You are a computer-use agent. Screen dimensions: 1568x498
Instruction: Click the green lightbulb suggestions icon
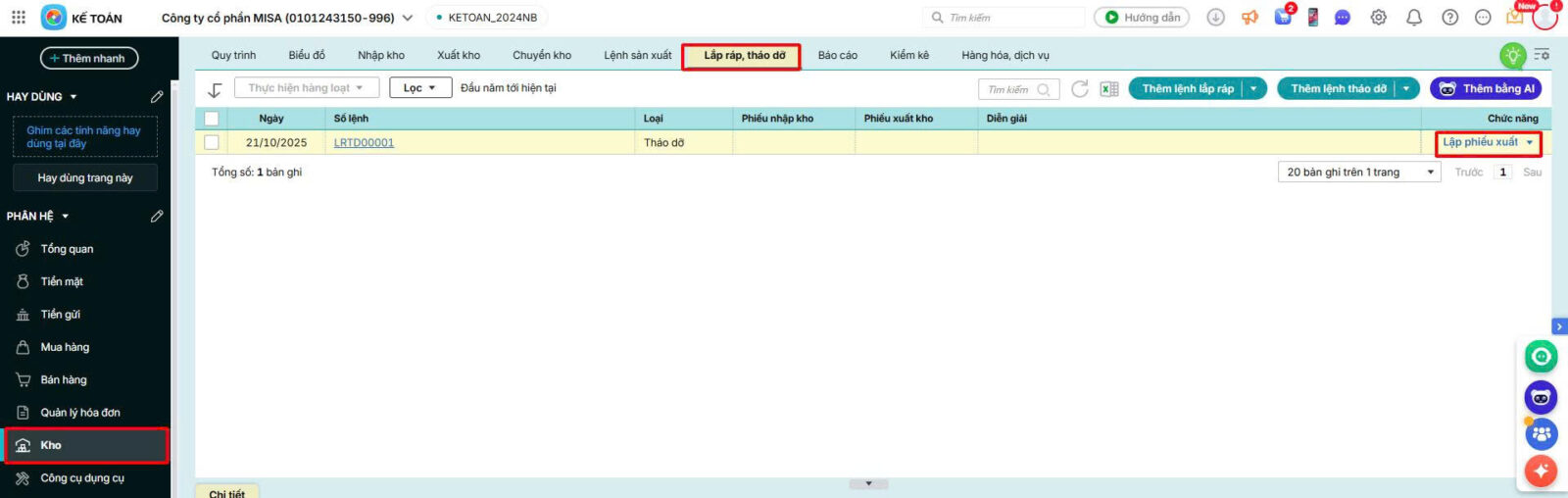point(1512,55)
